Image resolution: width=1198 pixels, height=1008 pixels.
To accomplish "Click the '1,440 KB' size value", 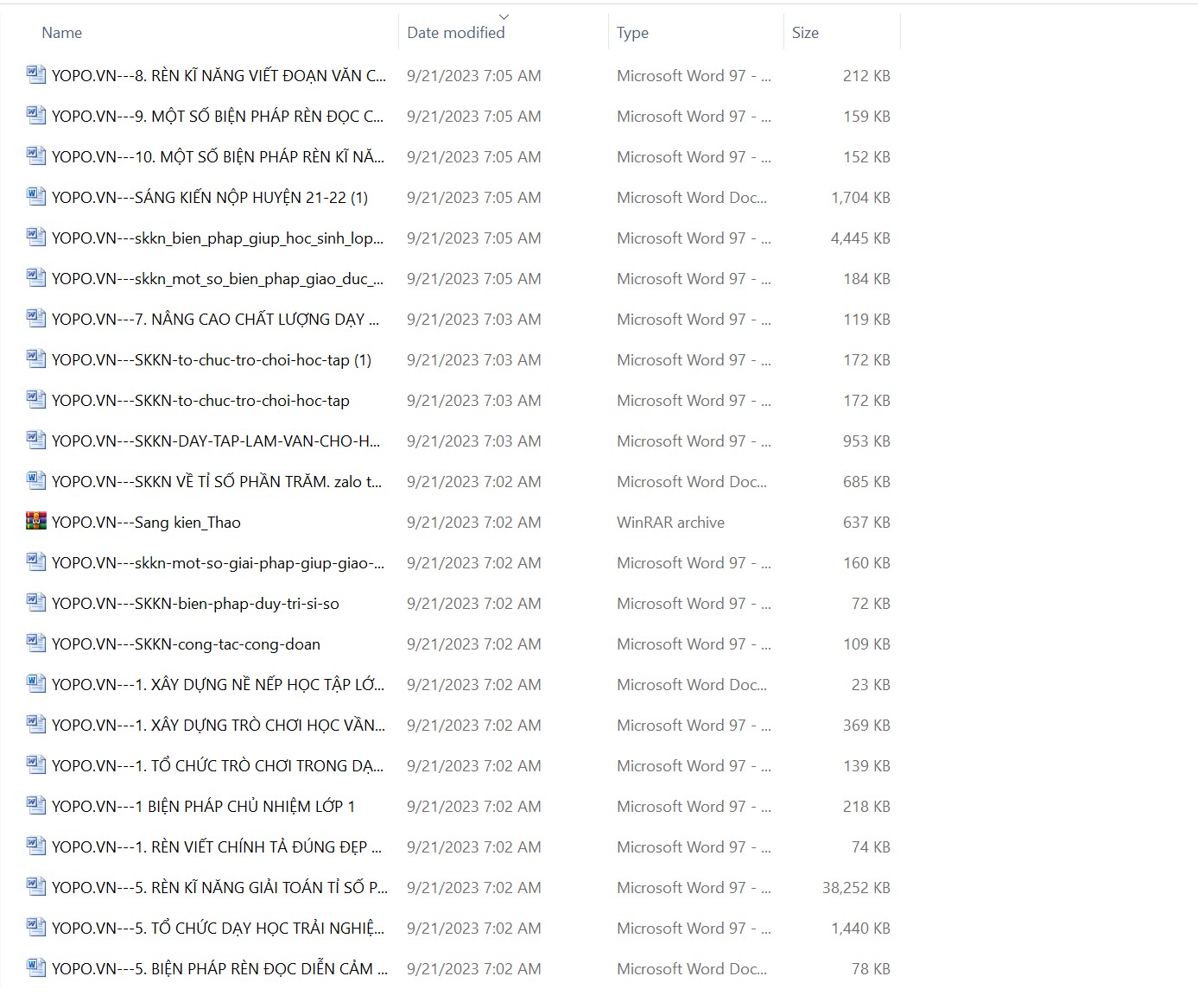I will pyautogui.click(x=860, y=929).
